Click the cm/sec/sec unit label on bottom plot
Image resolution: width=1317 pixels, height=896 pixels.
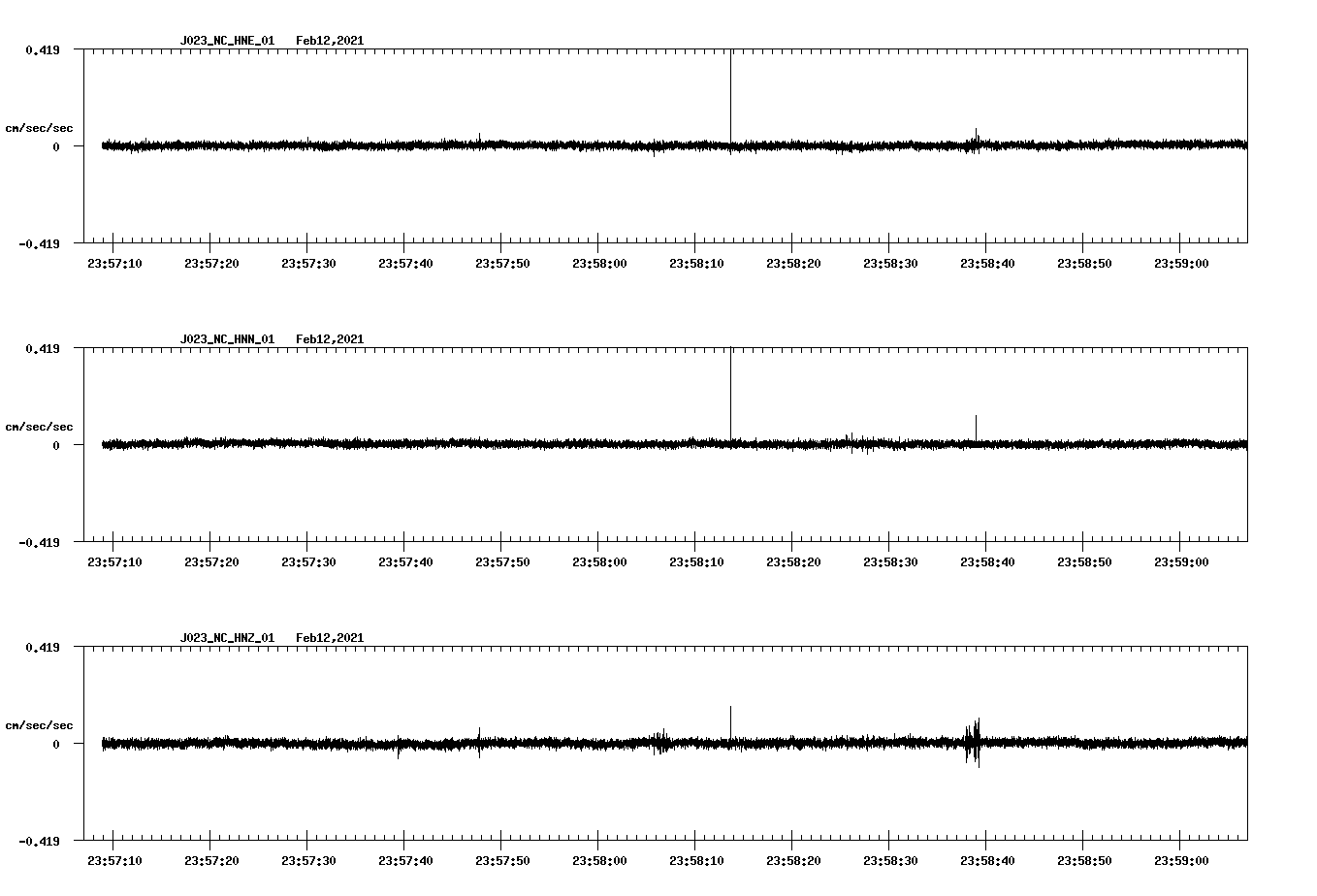point(39,723)
